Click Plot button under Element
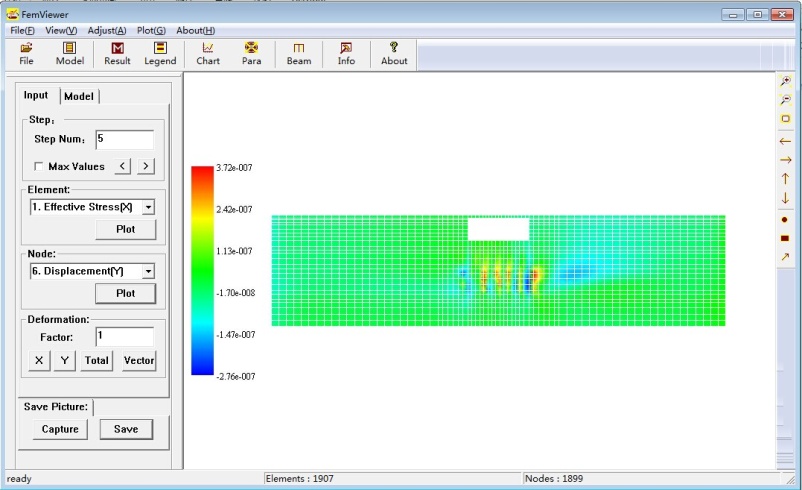This screenshot has width=802, height=490. (x=125, y=229)
